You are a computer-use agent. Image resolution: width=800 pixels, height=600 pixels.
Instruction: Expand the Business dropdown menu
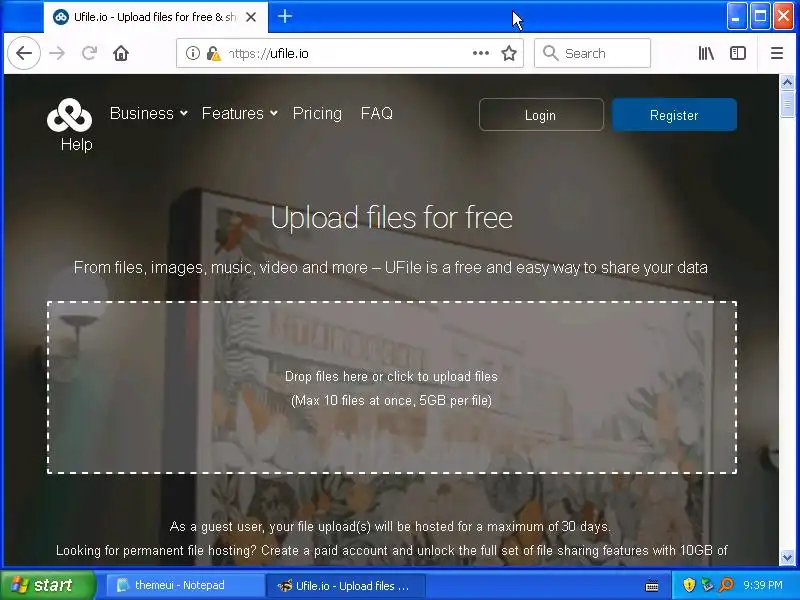pyautogui.click(x=148, y=113)
